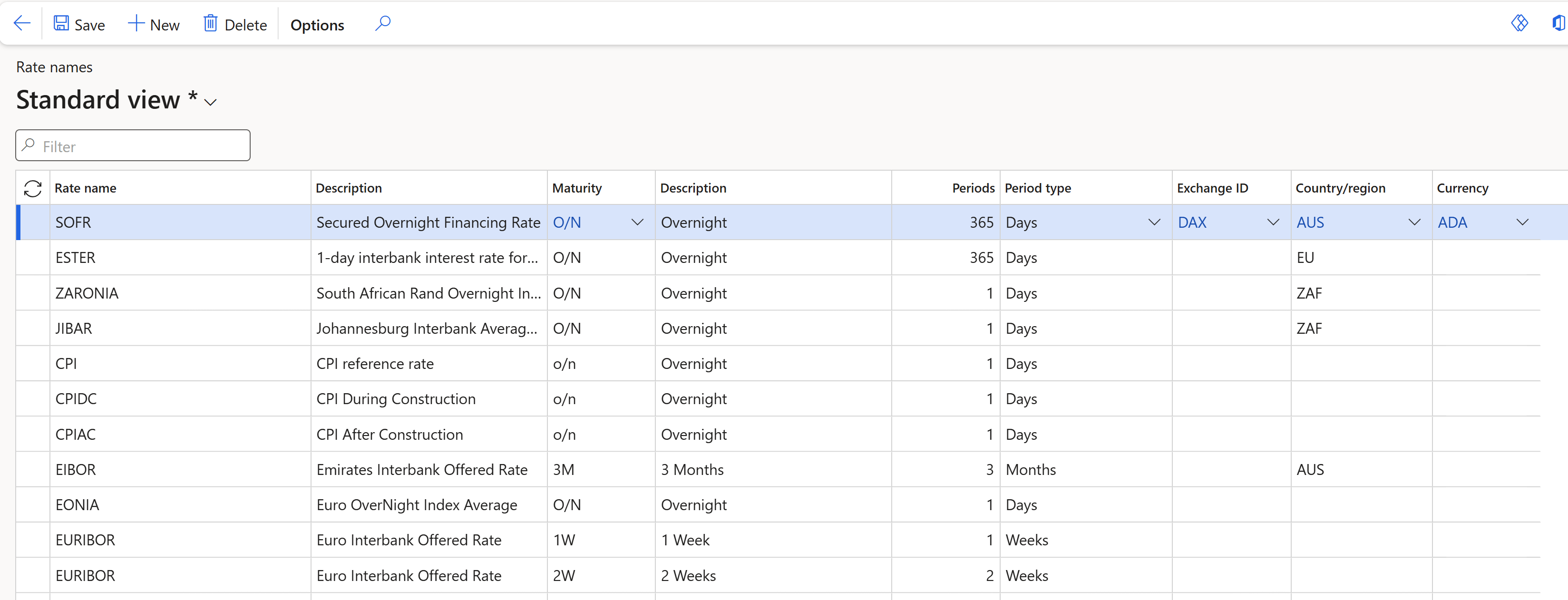Expand the Standard view dropdown
The image size is (1568, 600).
click(211, 102)
